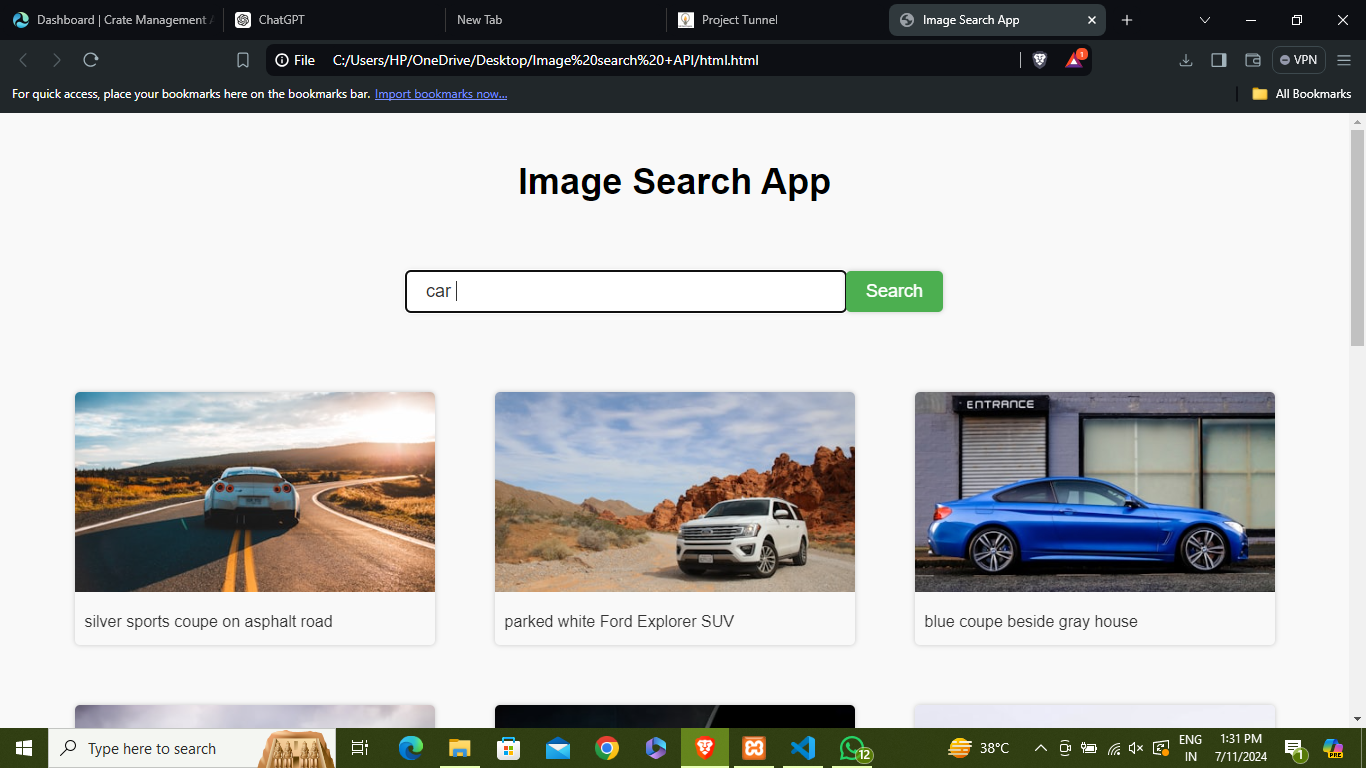The width and height of the screenshot is (1366, 768).
Task: Switch to the ChatGPT tab
Action: (333, 20)
